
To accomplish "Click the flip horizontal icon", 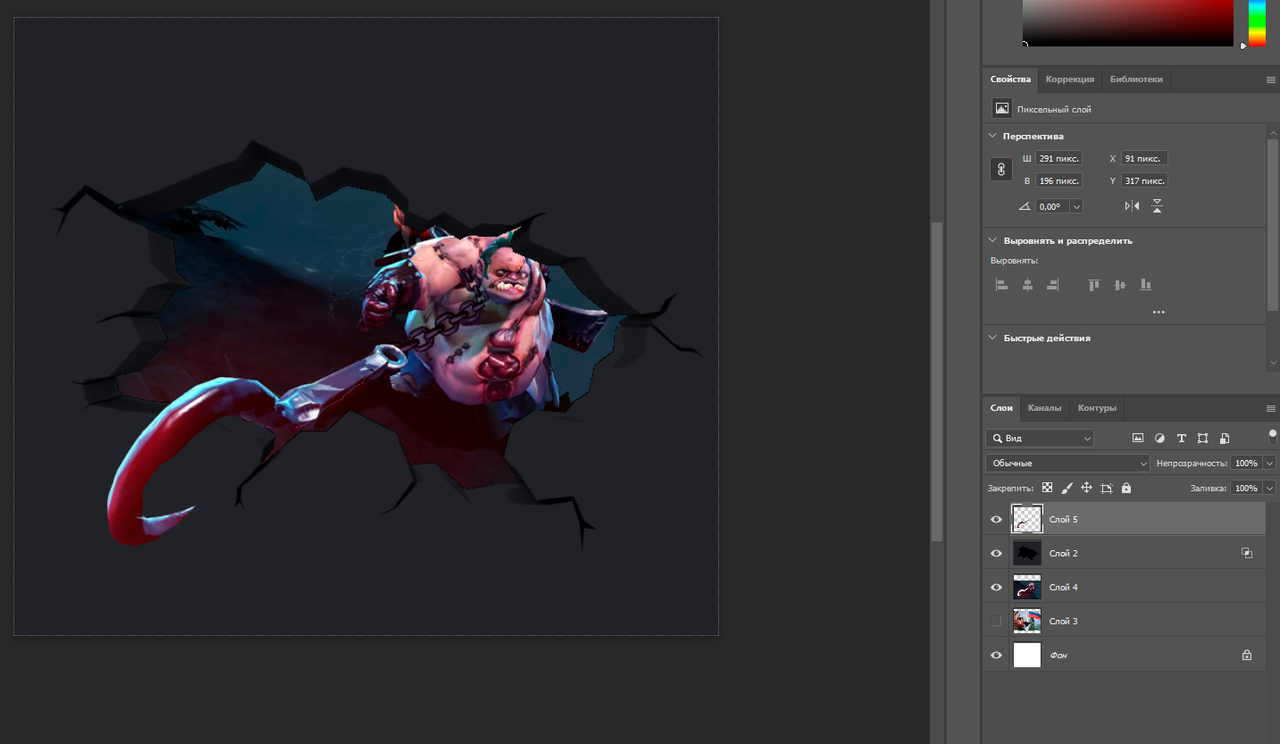I will pos(1132,206).
